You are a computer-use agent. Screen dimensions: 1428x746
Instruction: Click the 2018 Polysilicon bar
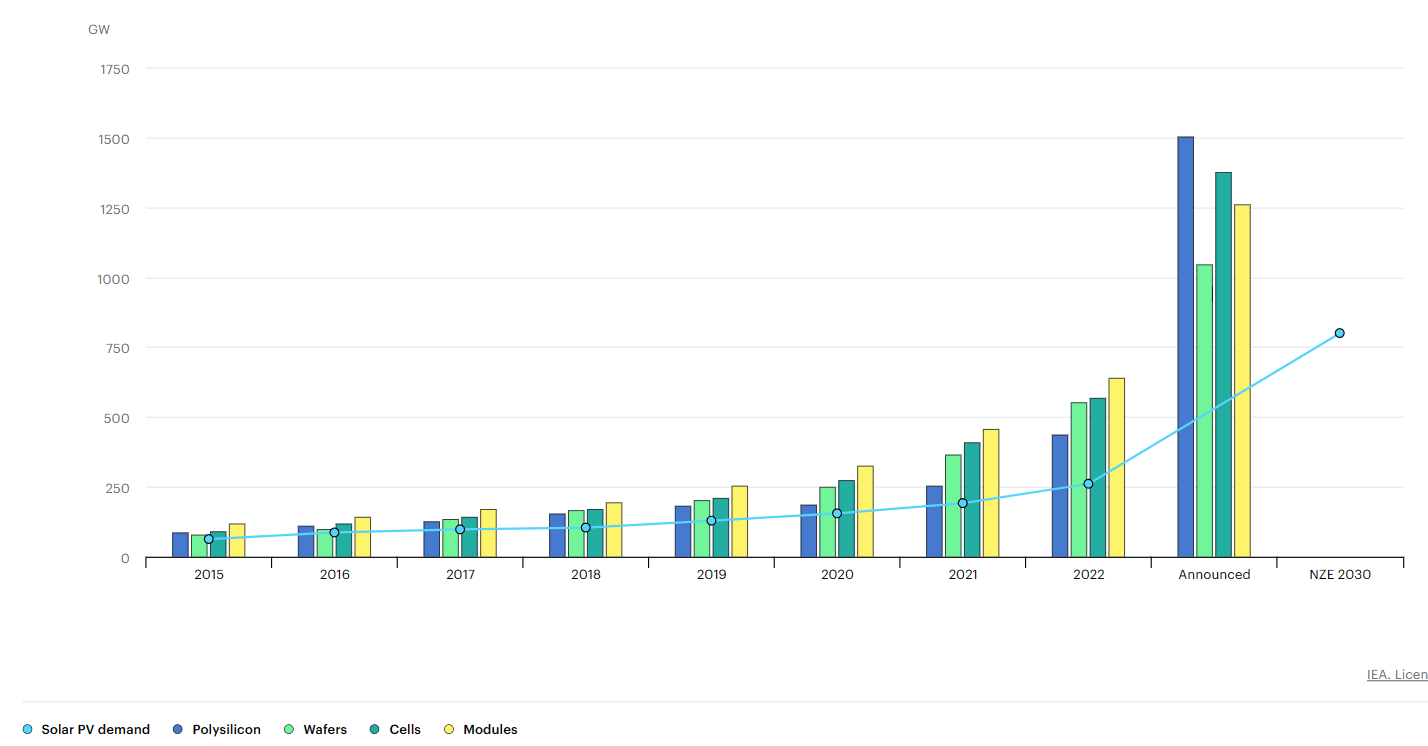(x=557, y=536)
